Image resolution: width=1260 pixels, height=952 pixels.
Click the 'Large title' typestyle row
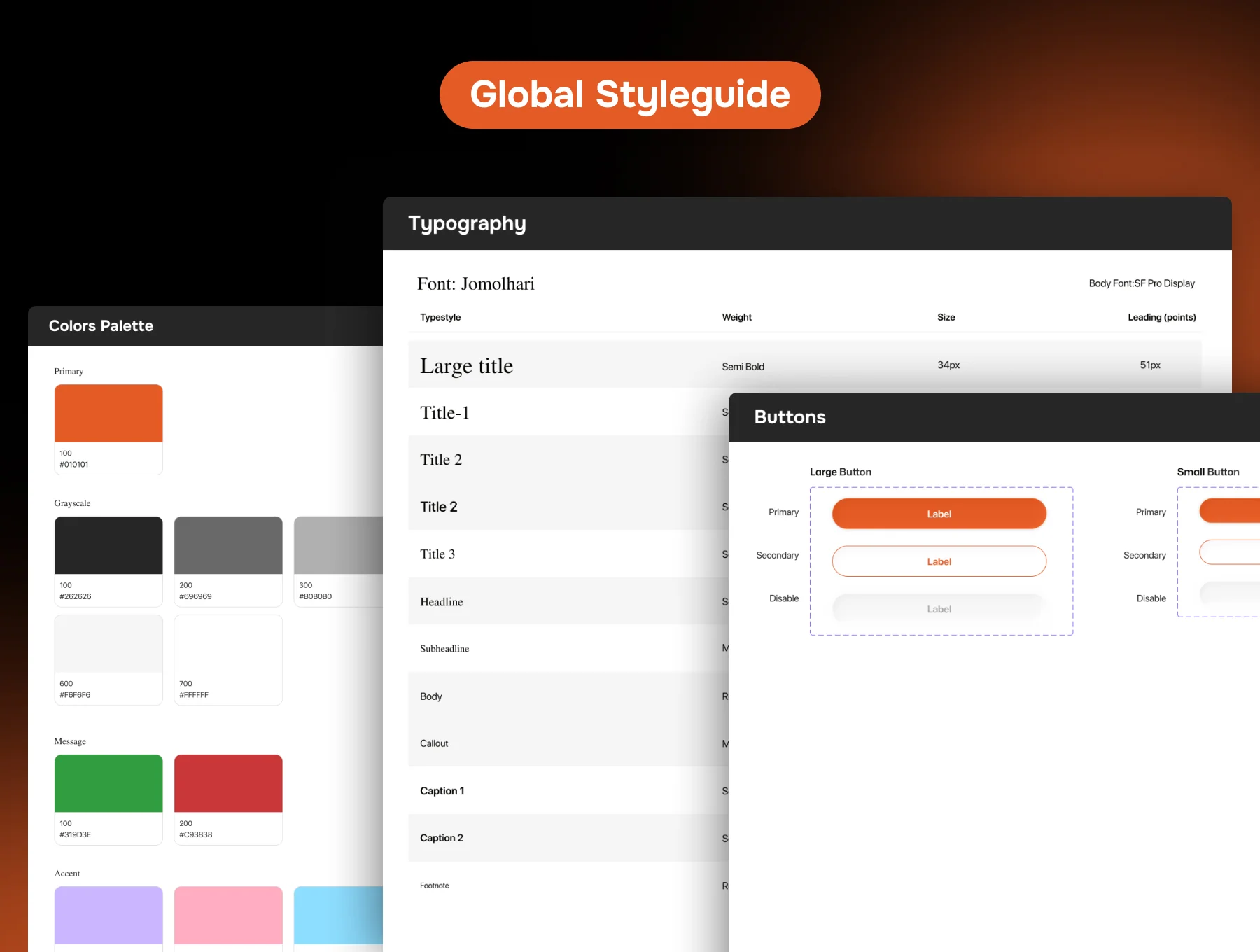click(x=805, y=365)
